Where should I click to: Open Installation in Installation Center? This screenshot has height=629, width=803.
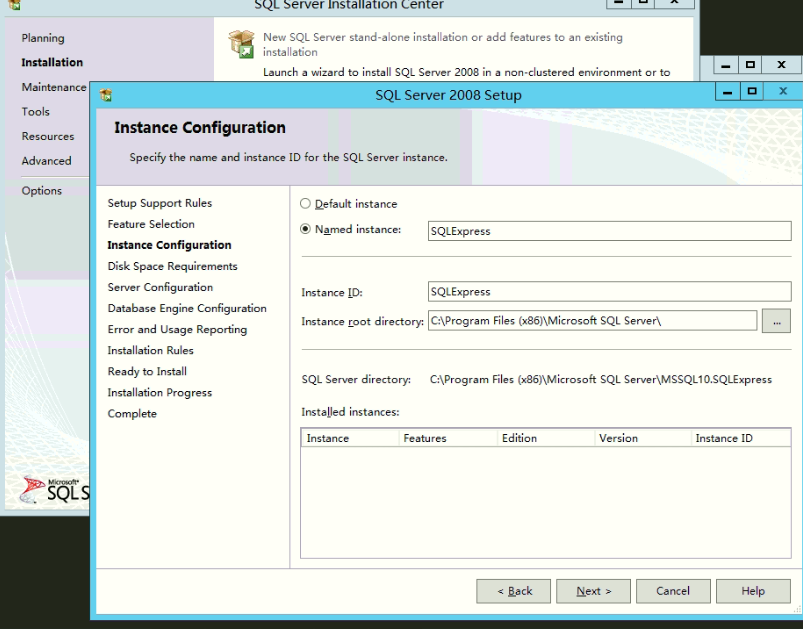tap(52, 62)
